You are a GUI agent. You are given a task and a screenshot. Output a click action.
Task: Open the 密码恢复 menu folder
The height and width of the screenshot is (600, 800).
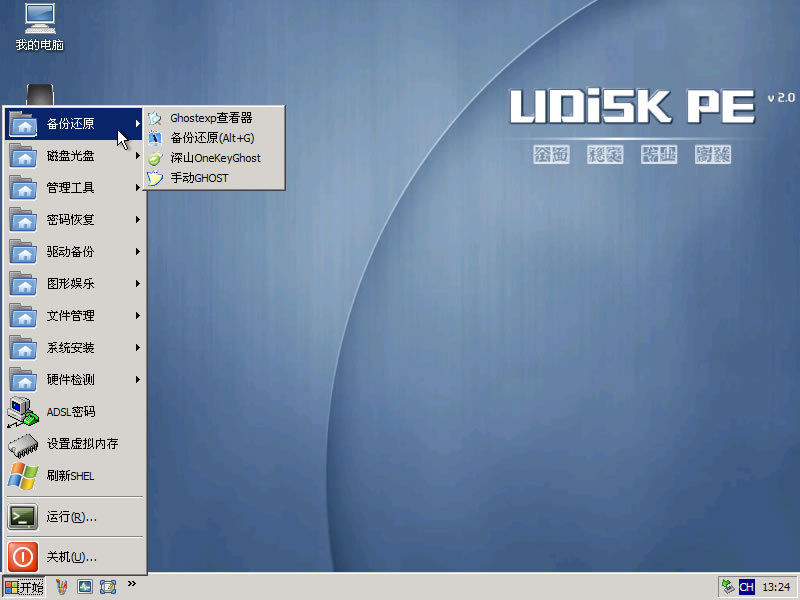(75, 219)
